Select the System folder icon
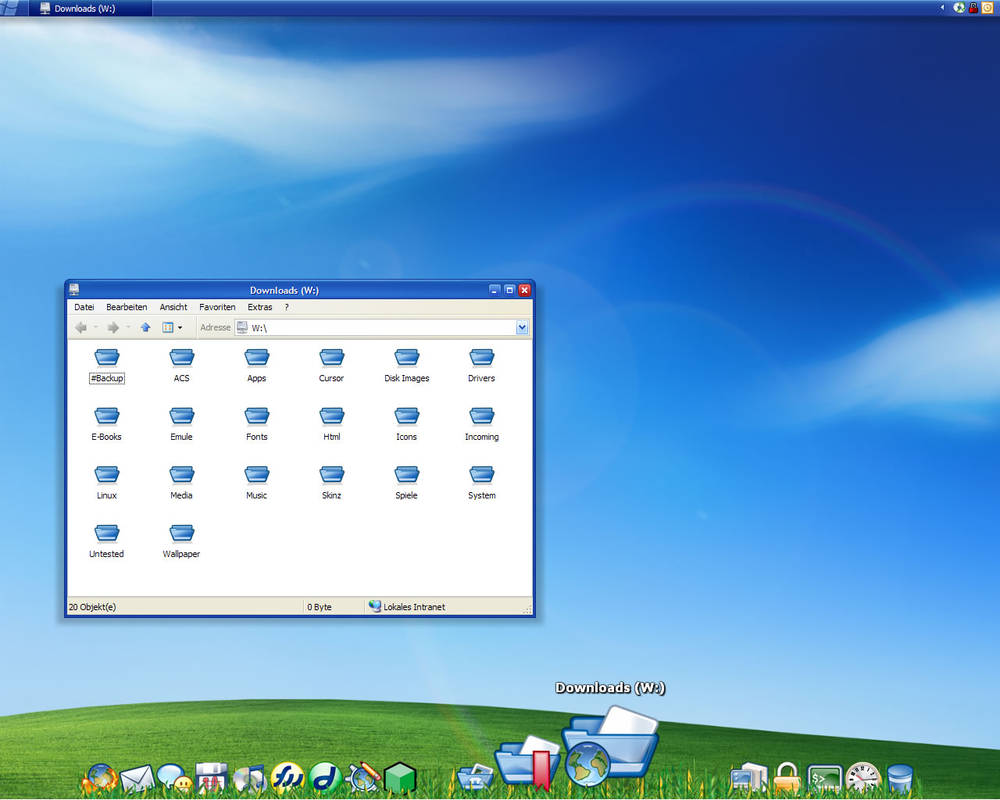Screen dimensions: 1000x800 coord(482,475)
